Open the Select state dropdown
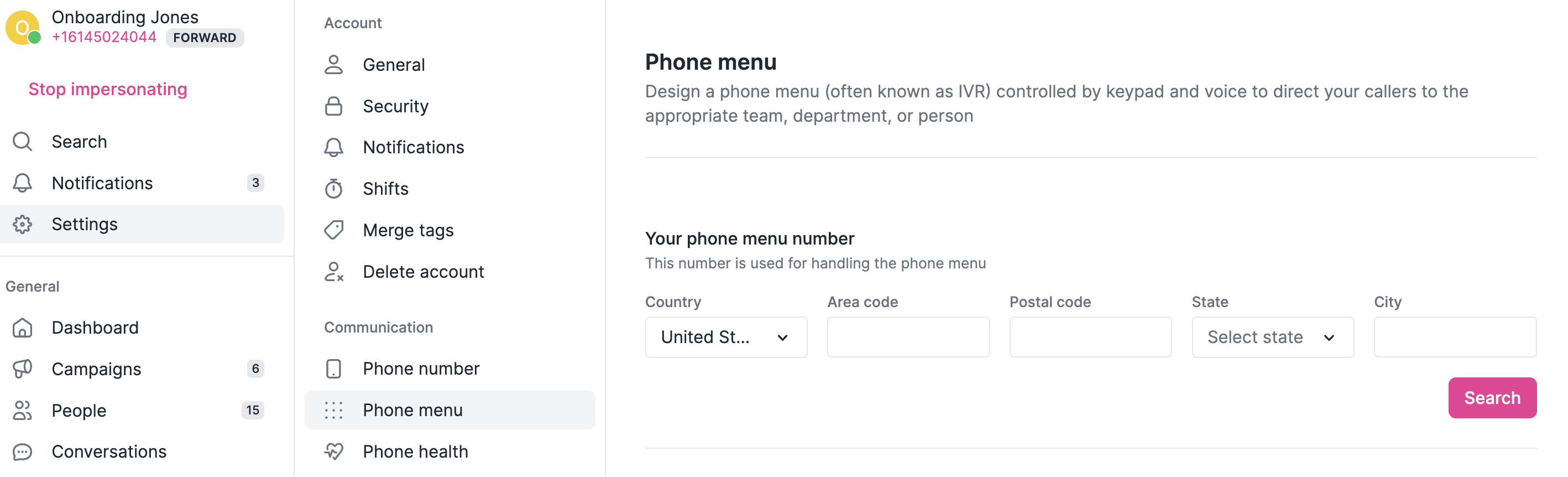Screen dimensions: 1568x477 pyautogui.click(x=1273, y=337)
